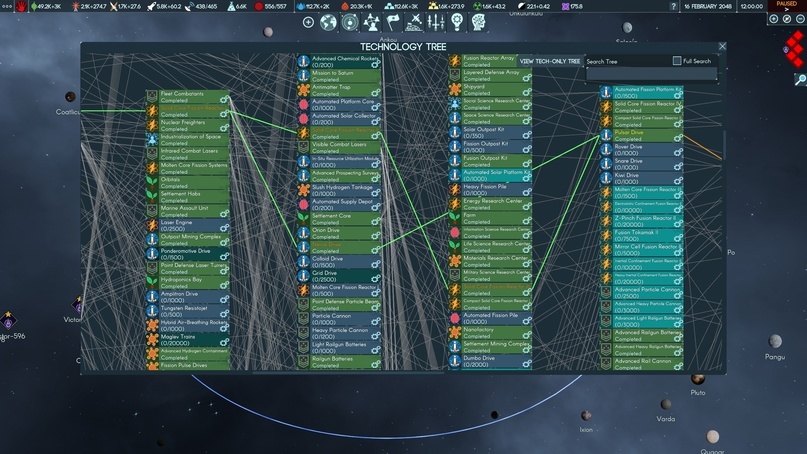Select Industrialization of Space node
Screen dimensions: 807x454
(x=188, y=139)
